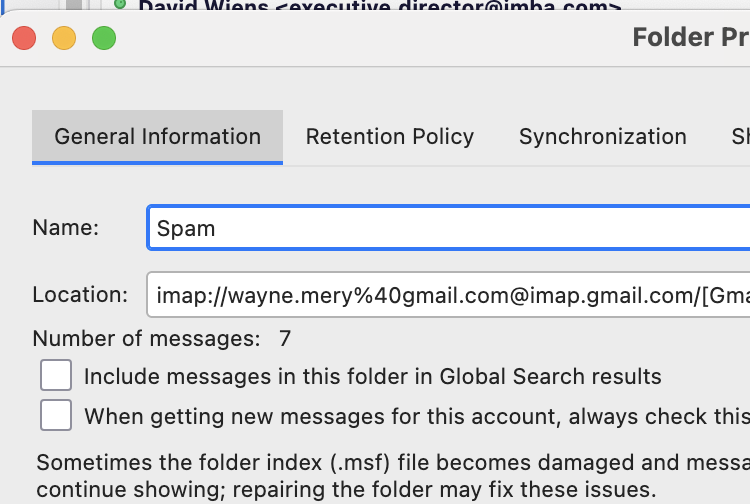Click the message count value 7
Screen dimensions: 750x504
point(285,339)
